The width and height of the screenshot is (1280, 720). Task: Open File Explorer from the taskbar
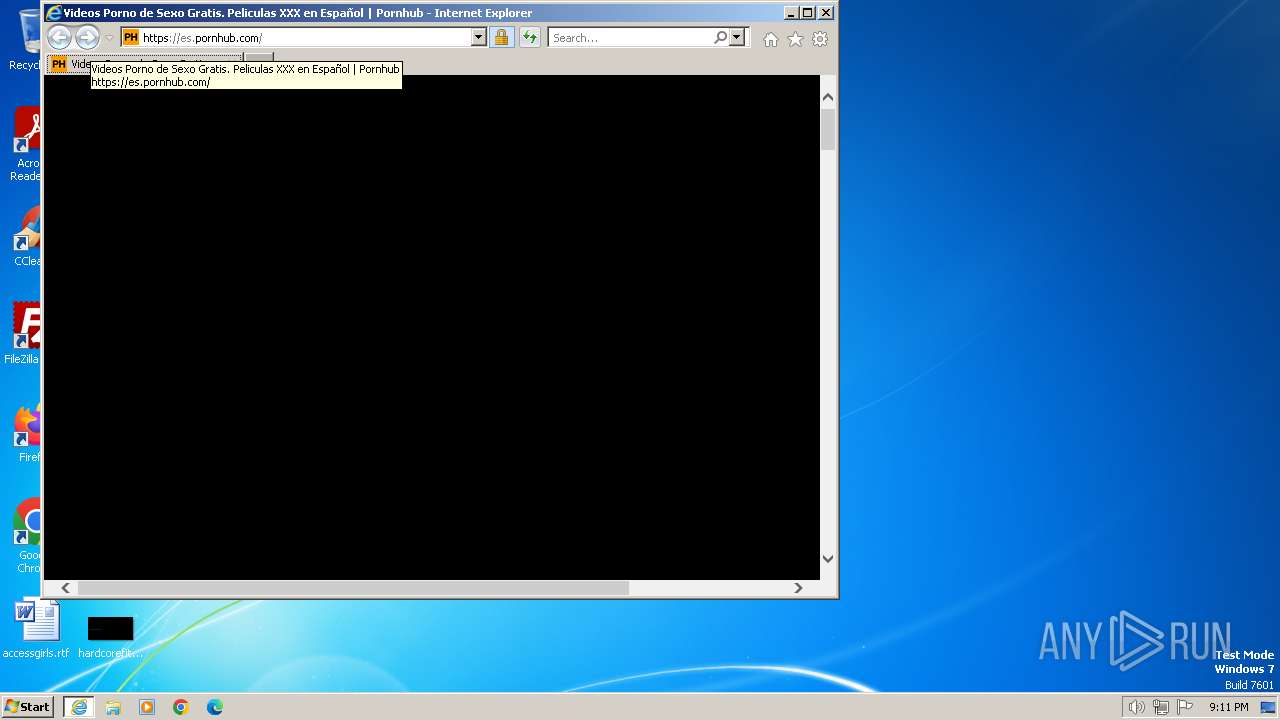113,707
